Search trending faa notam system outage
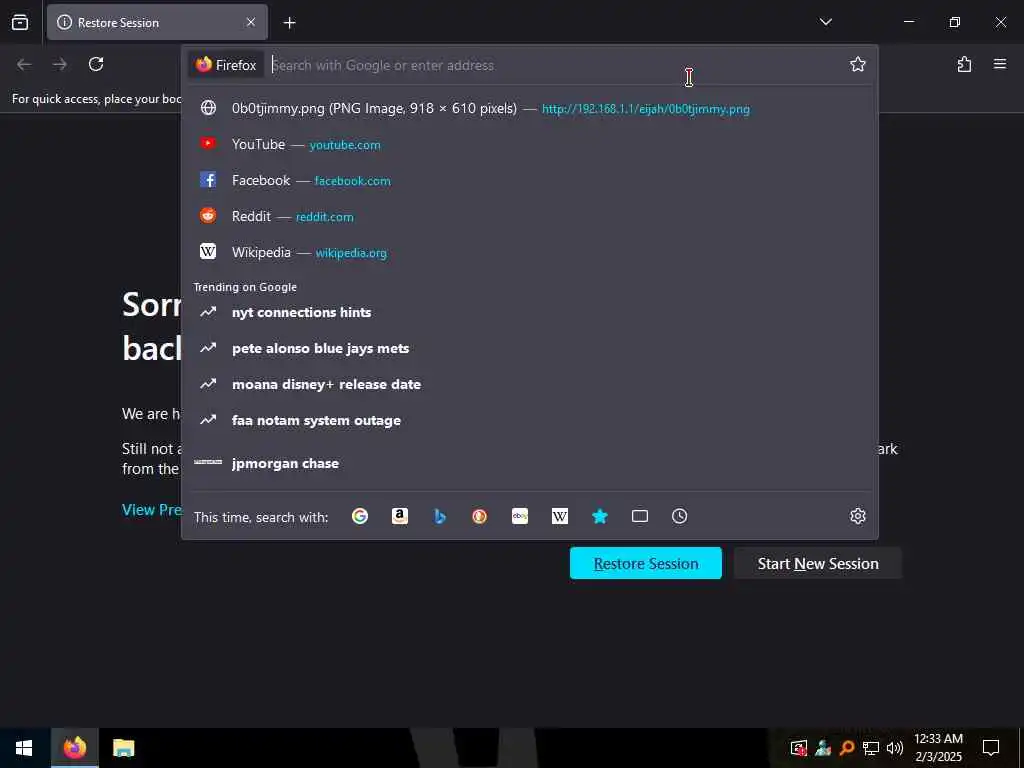This screenshot has height=768, width=1024. pyautogui.click(x=530, y=420)
